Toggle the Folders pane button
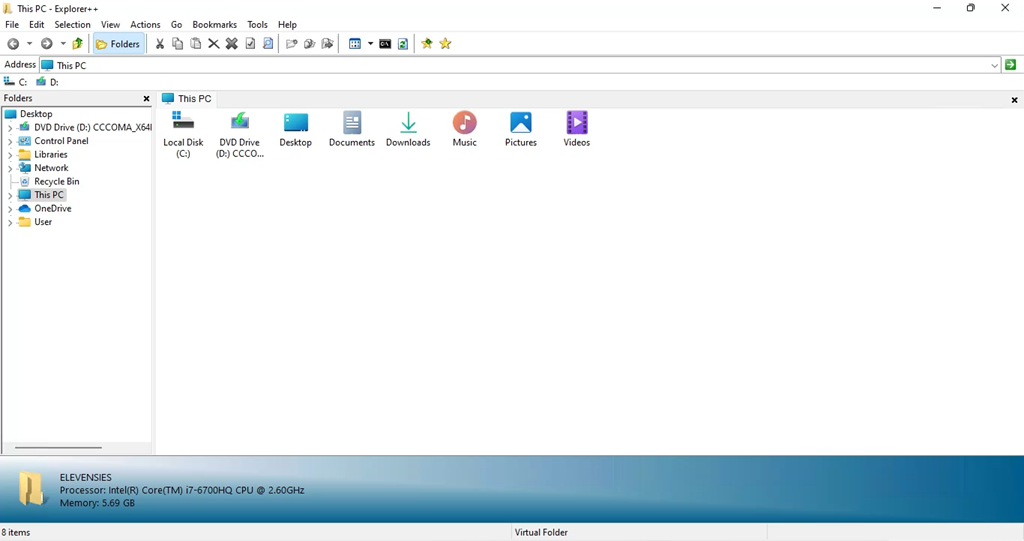 118,44
